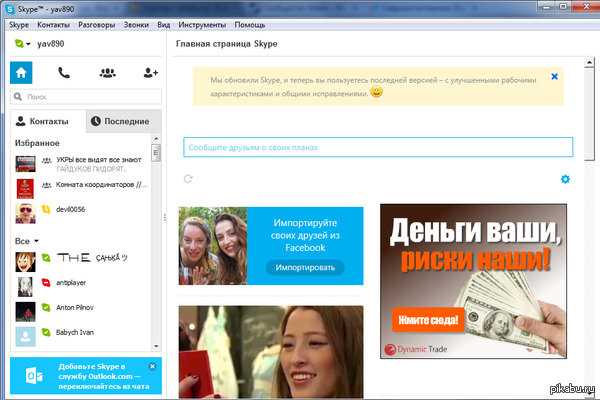Click the avatar of Anton Pilnov
The height and width of the screenshot is (400, 600).
tap(25, 312)
